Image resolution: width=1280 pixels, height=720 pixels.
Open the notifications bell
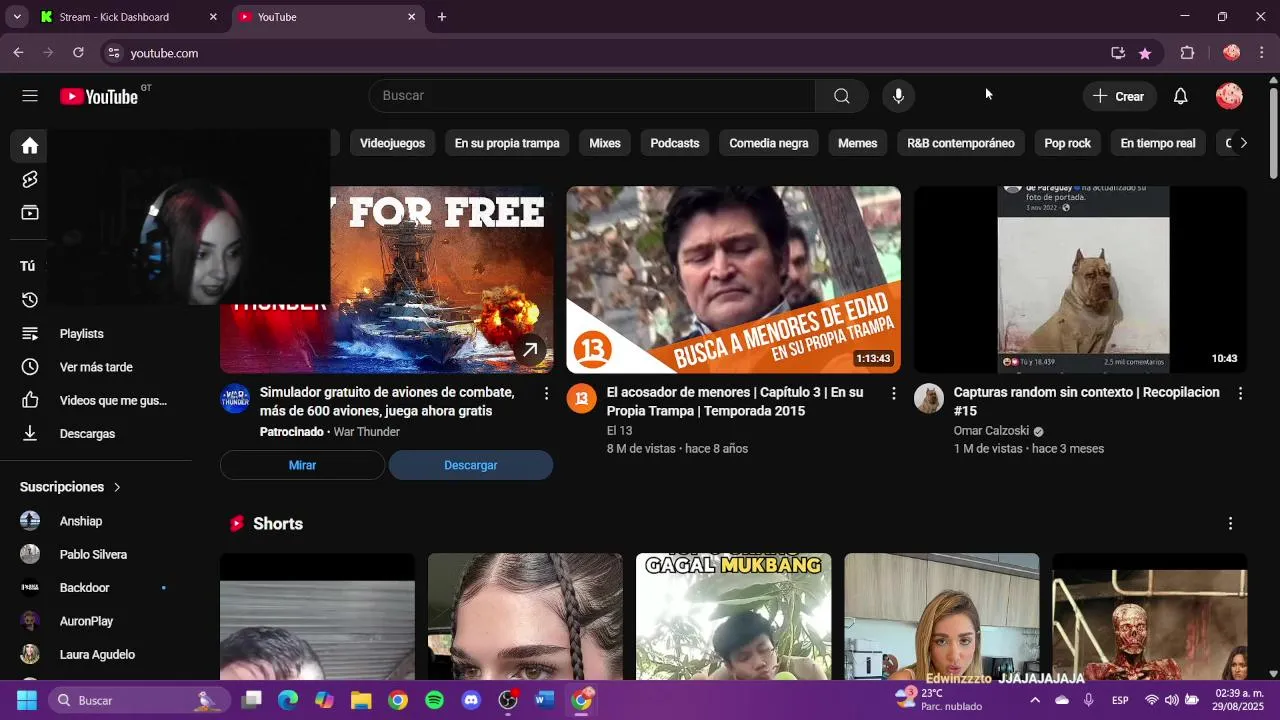point(1180,96)
